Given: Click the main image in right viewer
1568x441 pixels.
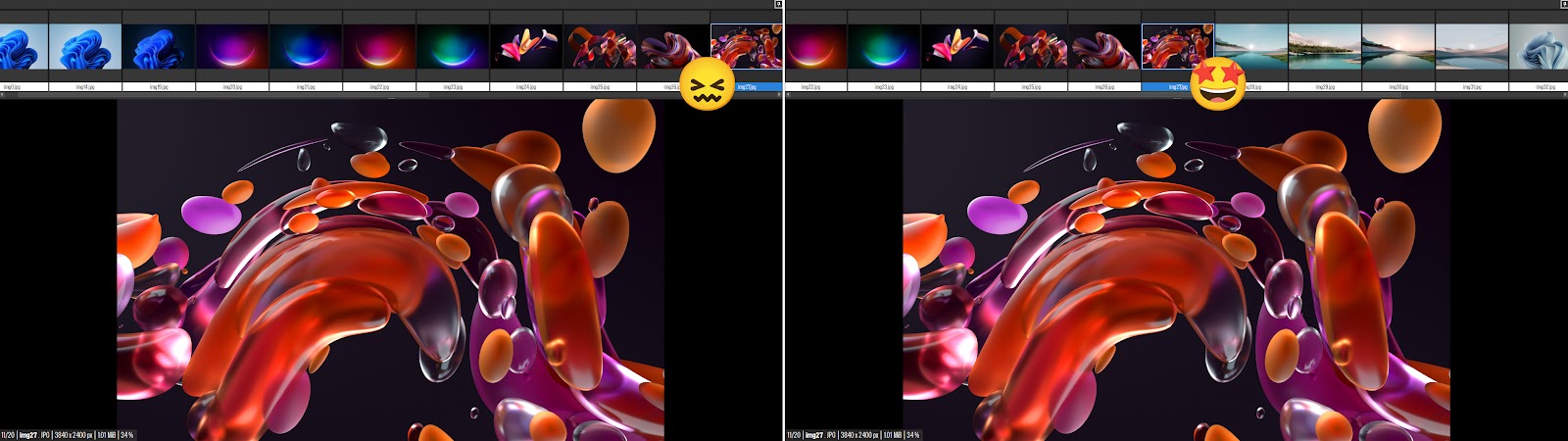Looking at the screenshot, I should (1176, 269).
